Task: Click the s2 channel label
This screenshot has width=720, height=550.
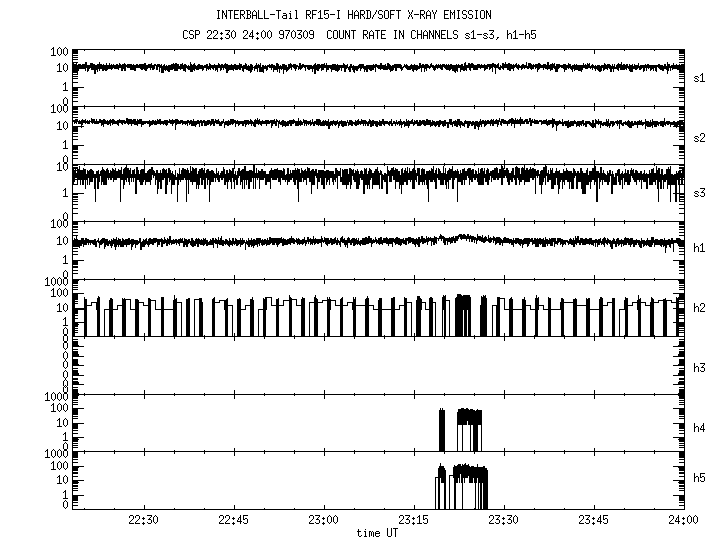Action: click(x=700, y=136)
